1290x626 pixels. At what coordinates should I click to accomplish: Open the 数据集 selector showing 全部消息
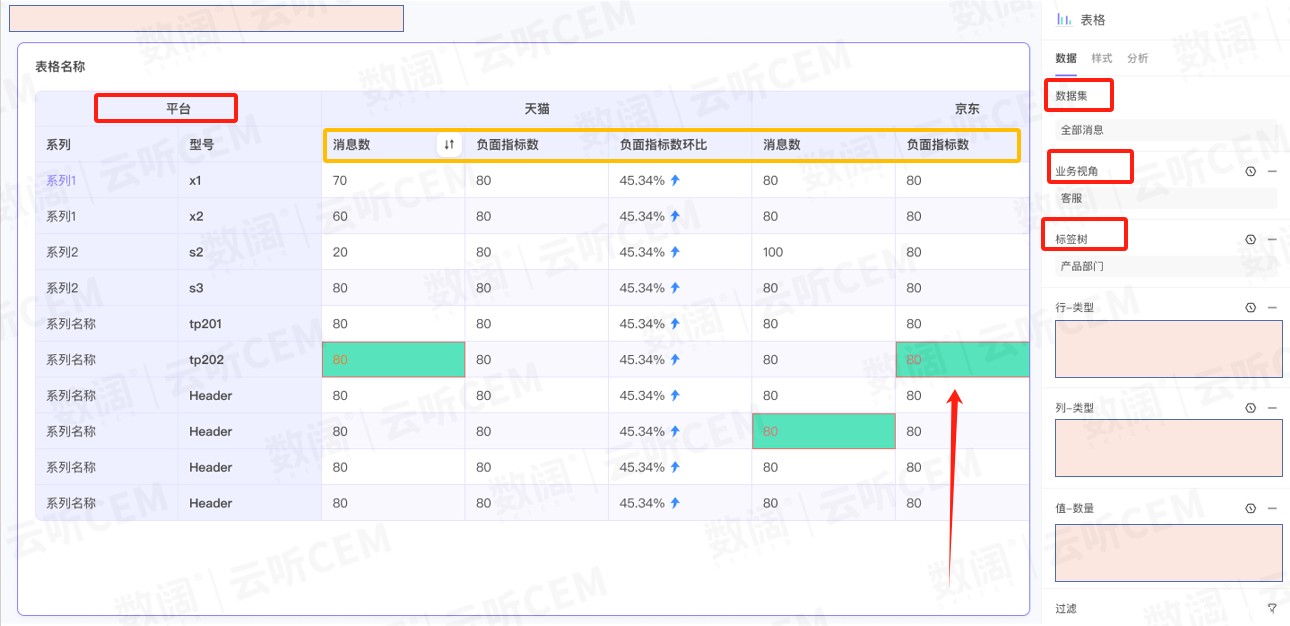[1165, 130]
